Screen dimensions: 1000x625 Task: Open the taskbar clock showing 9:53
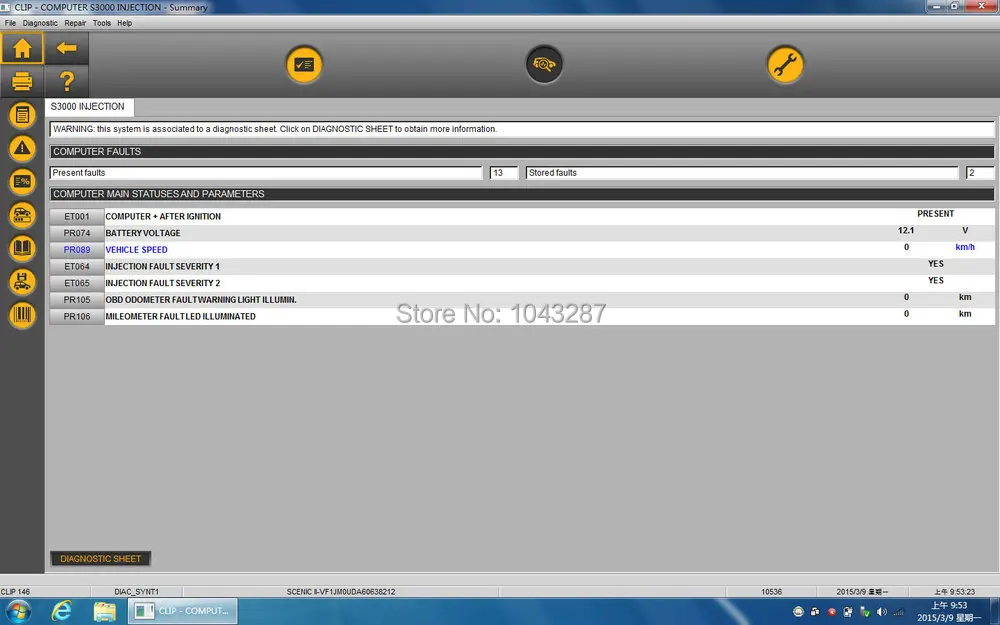click(x=949, y=612)
